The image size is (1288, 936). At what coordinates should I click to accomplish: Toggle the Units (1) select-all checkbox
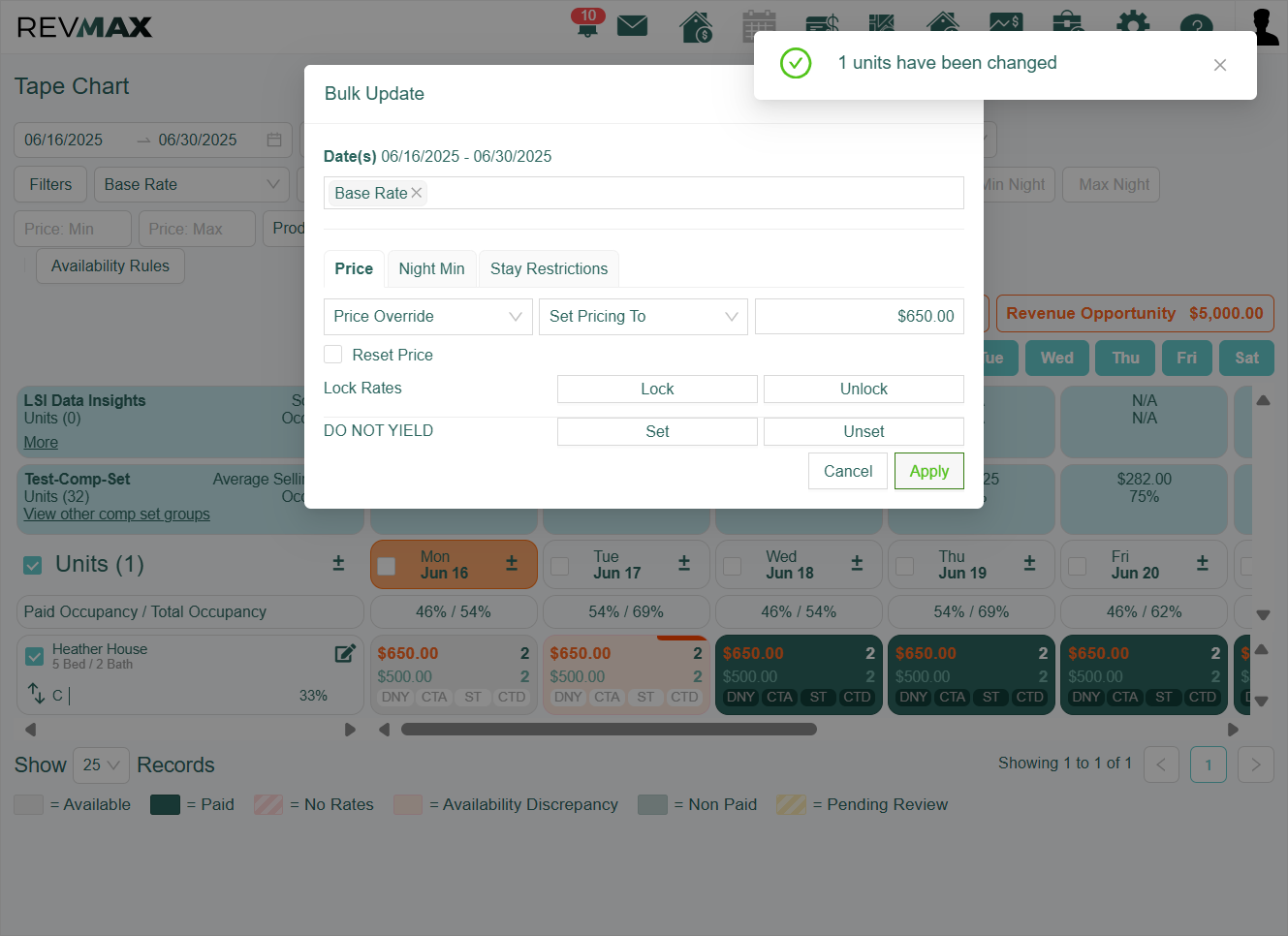(x=33, y=565)
